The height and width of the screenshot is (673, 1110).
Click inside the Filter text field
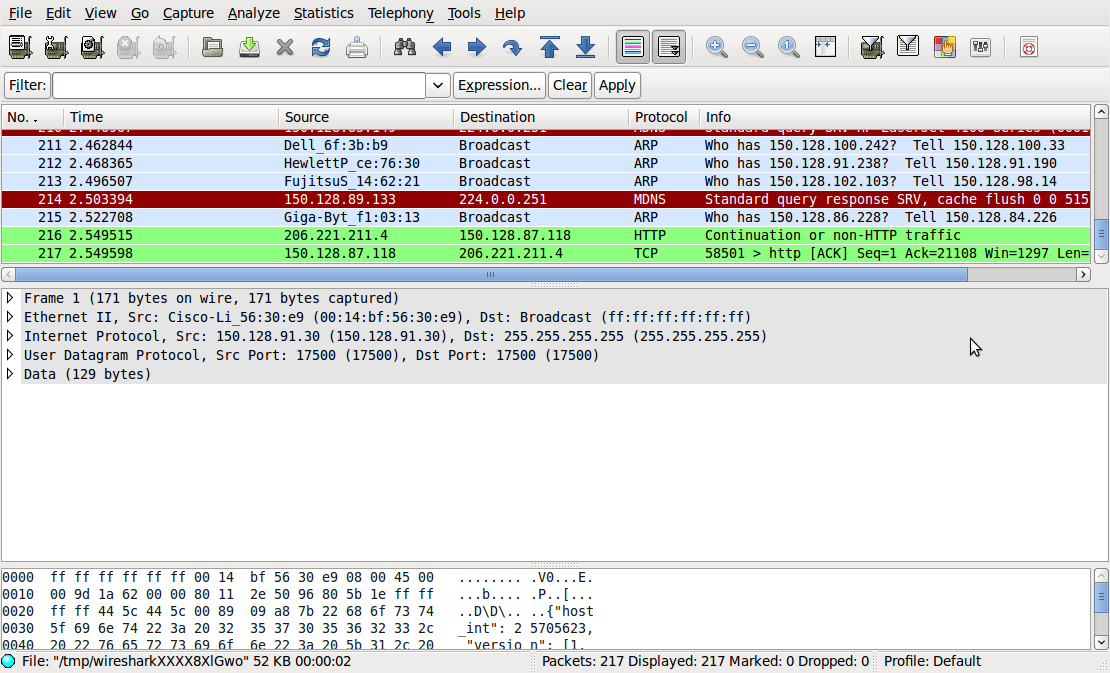pyautogui.click(x=238, y=86)
